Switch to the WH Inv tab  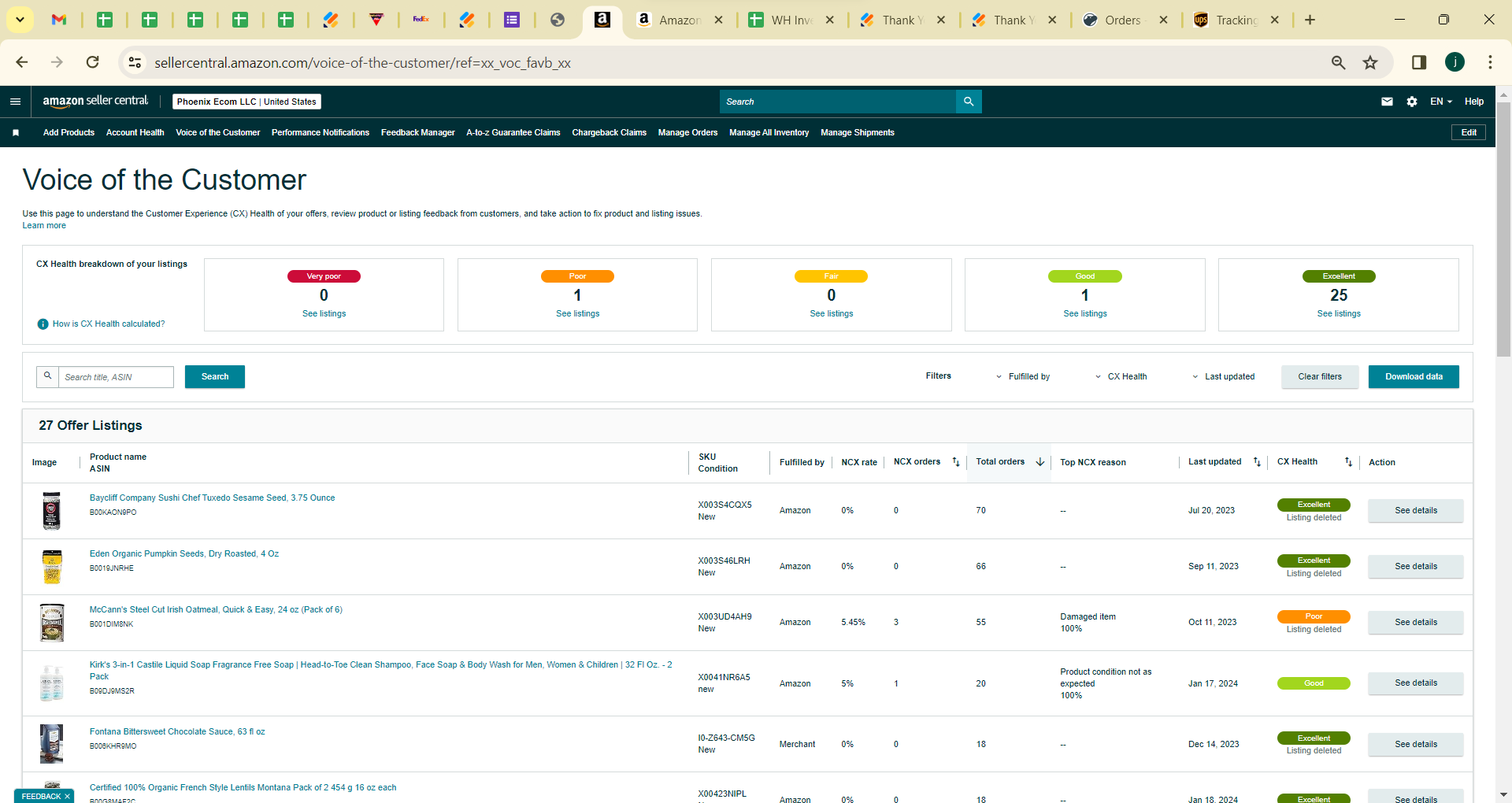point(791,20)
